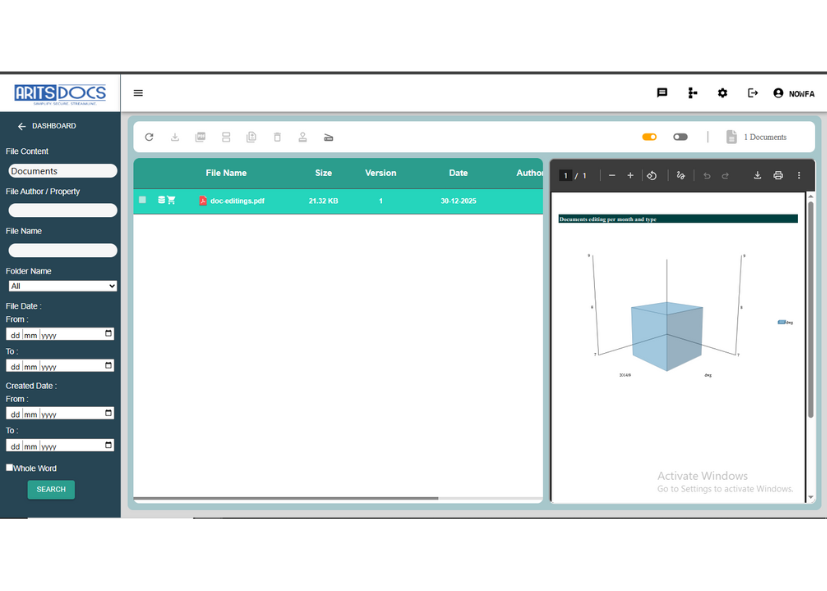827x591 pixels.
Task: Open the chat messages icon
Action: coord(662,93)
